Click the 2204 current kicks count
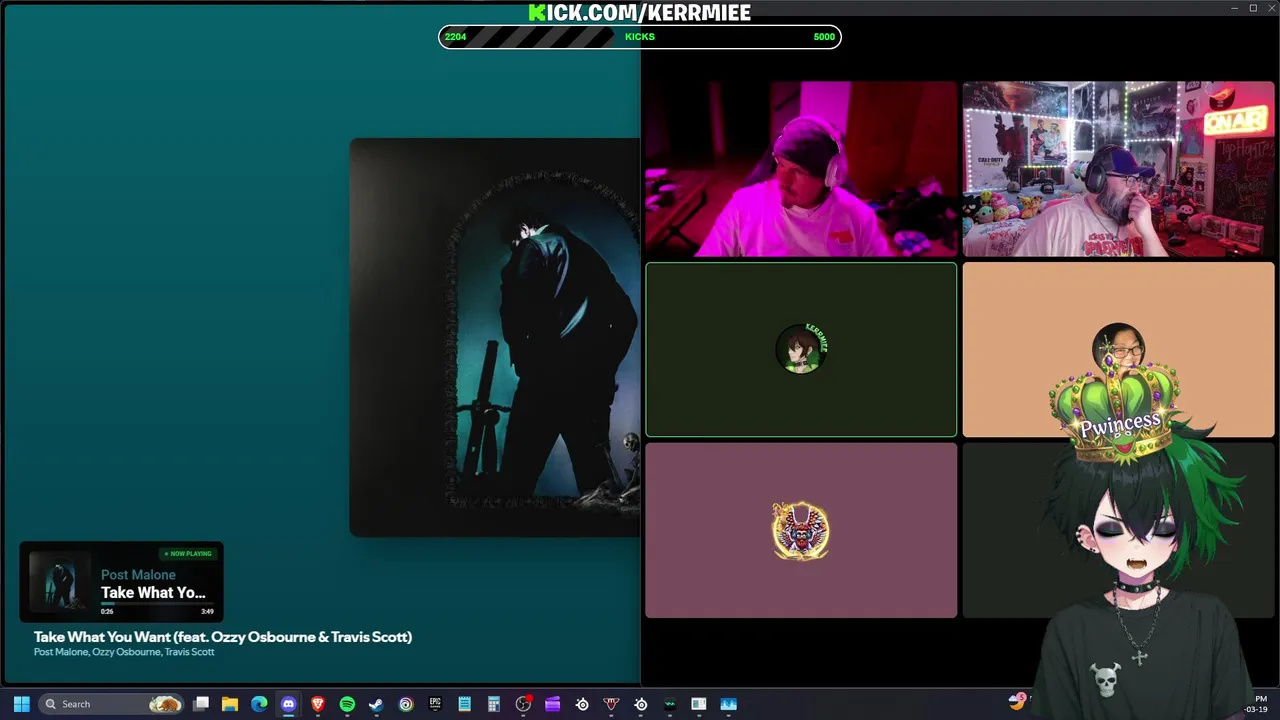The image size is (1280, 720). pyautogui.click(x=455, y=37)
